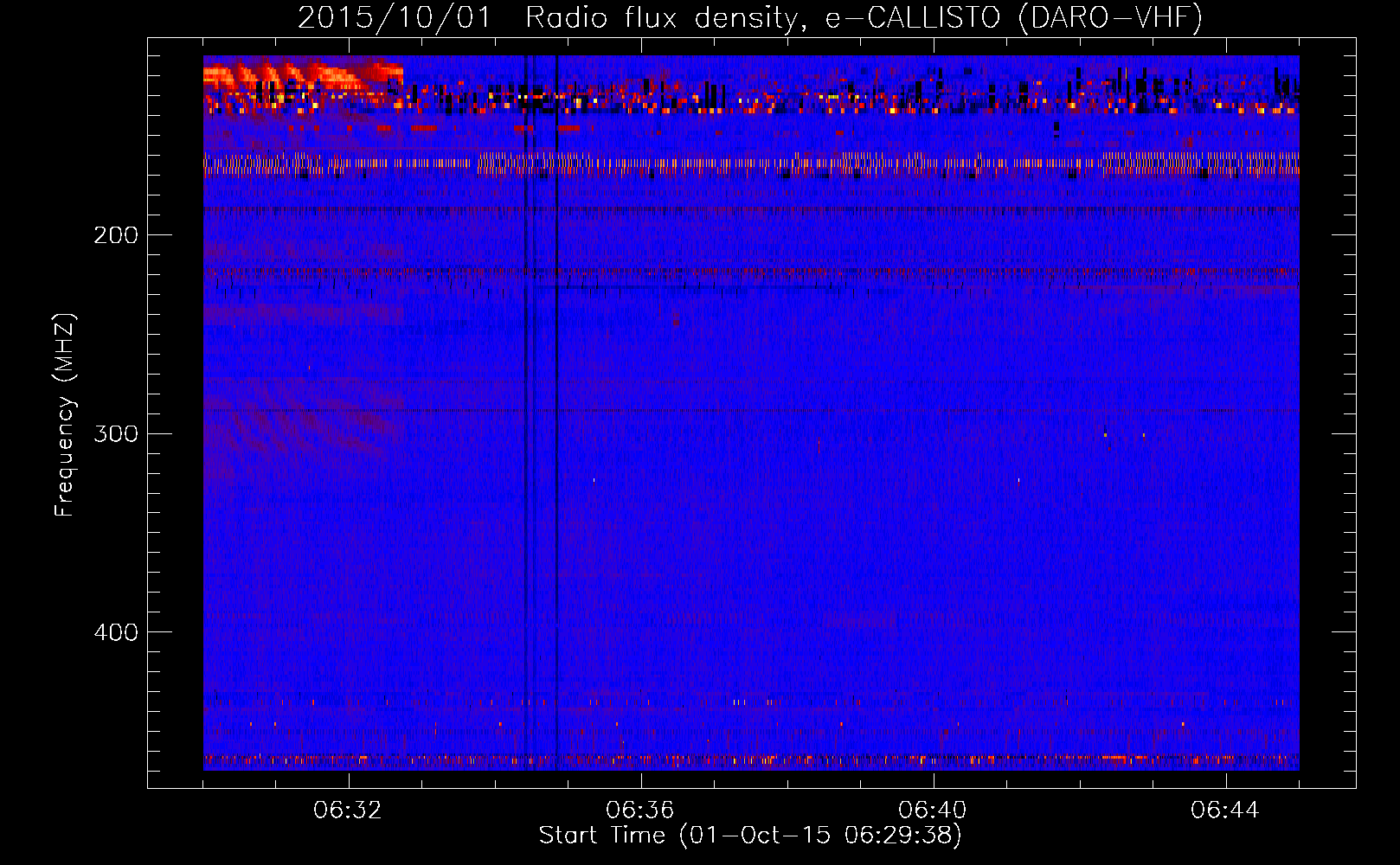1400x865 pixels.
Task: Click the "06:44" time tick label
Action: pyautogui.click(x=1225, y=811)
